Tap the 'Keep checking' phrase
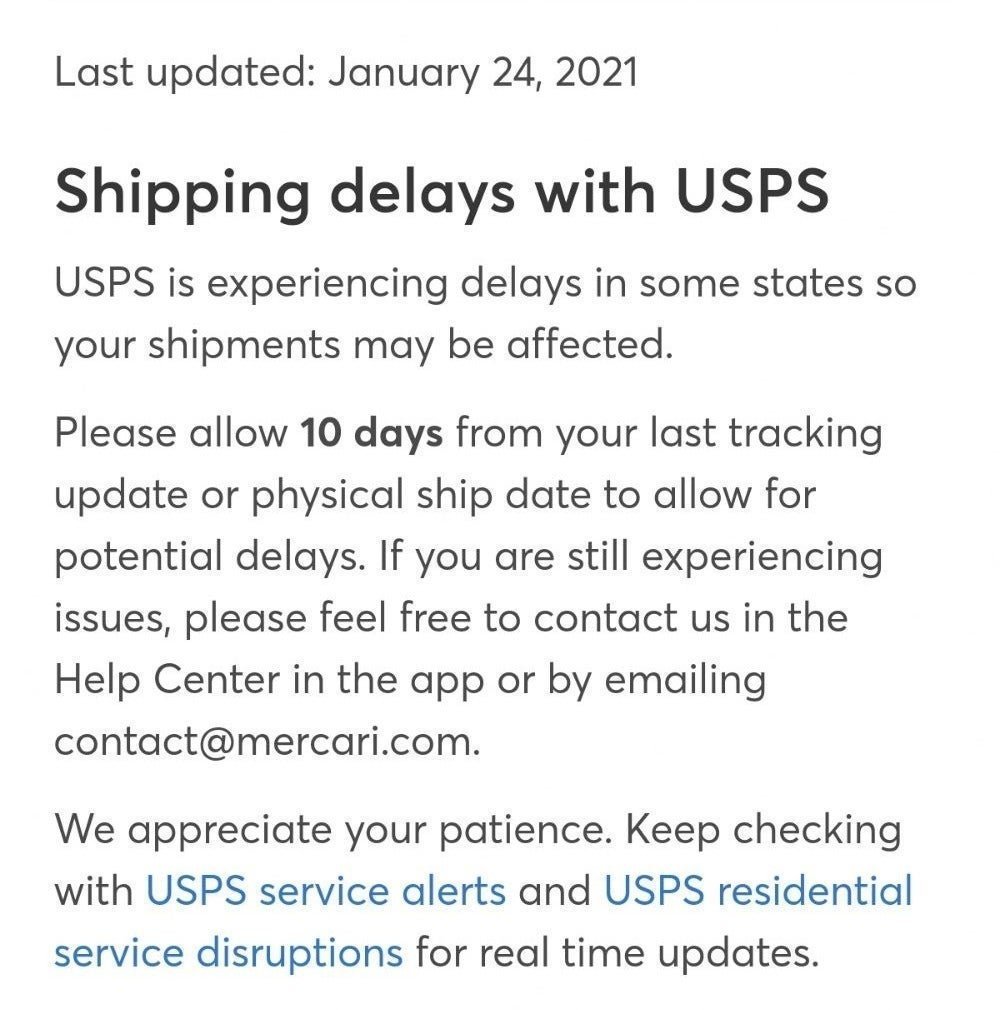The height and width of the screenshot is (1010, 1000). pos(764,830)
